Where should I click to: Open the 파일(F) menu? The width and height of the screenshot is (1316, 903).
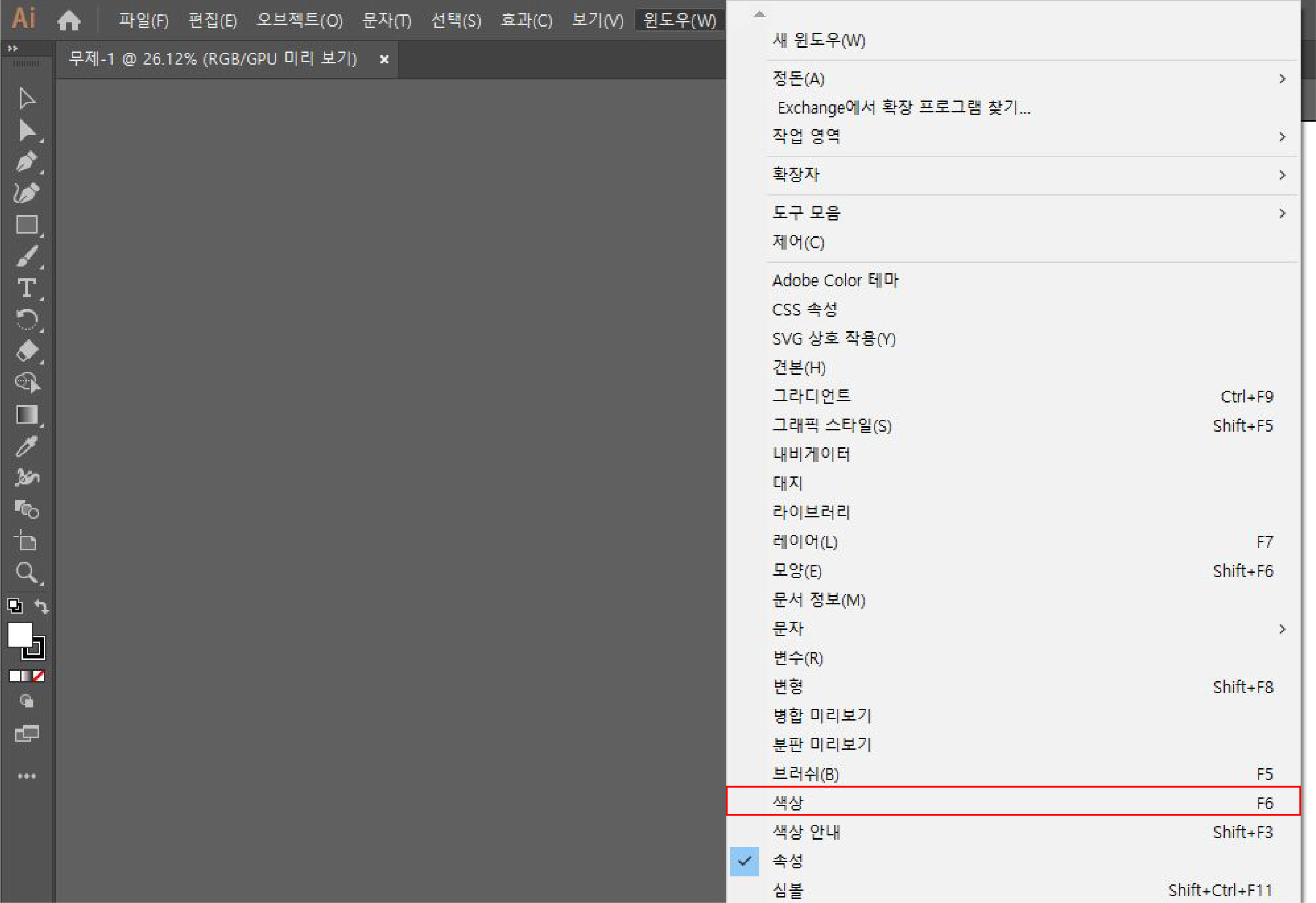pos(143,21)
